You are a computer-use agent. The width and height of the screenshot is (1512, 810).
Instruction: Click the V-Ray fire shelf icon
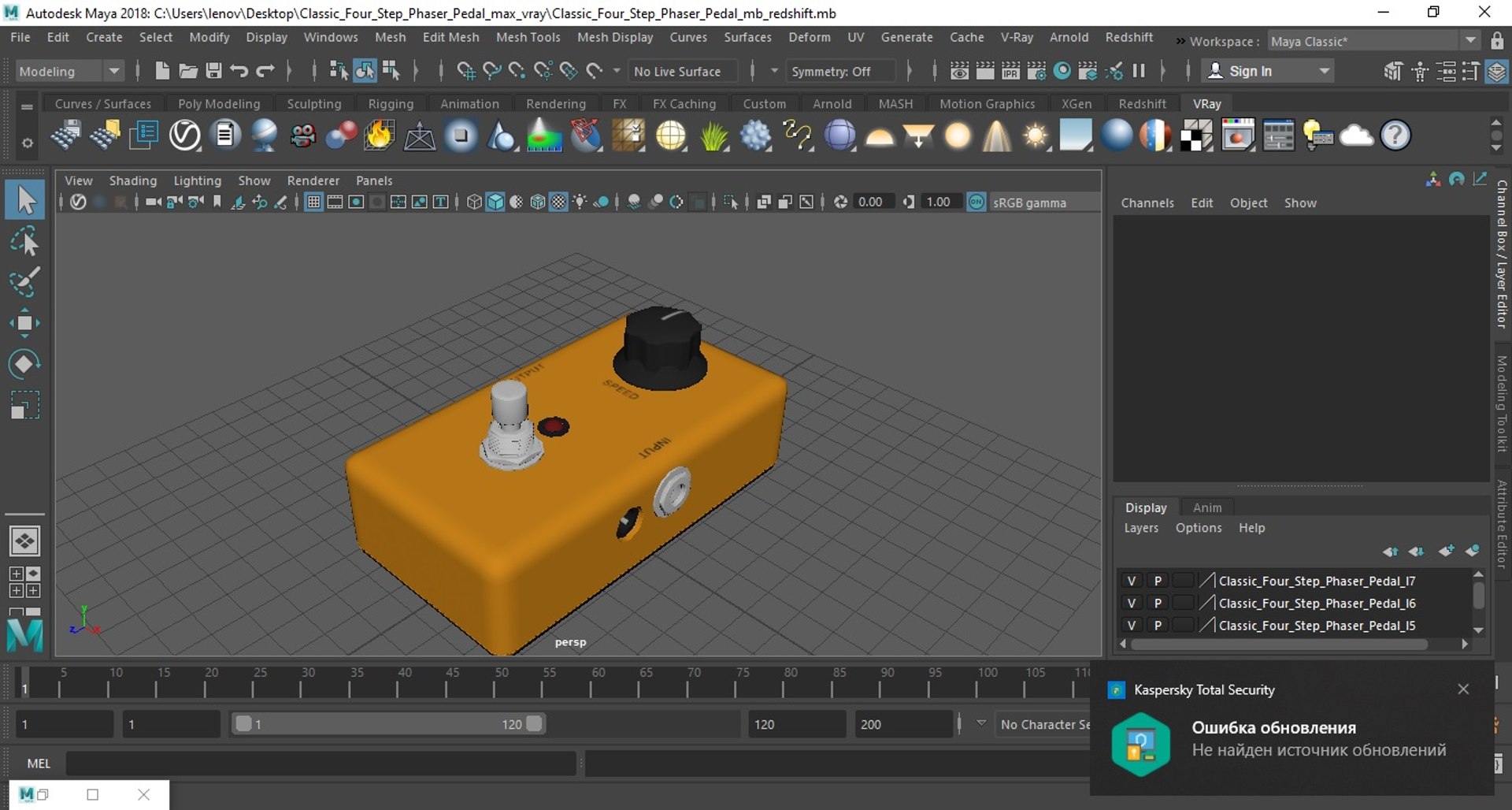click(x=379, y=136)
